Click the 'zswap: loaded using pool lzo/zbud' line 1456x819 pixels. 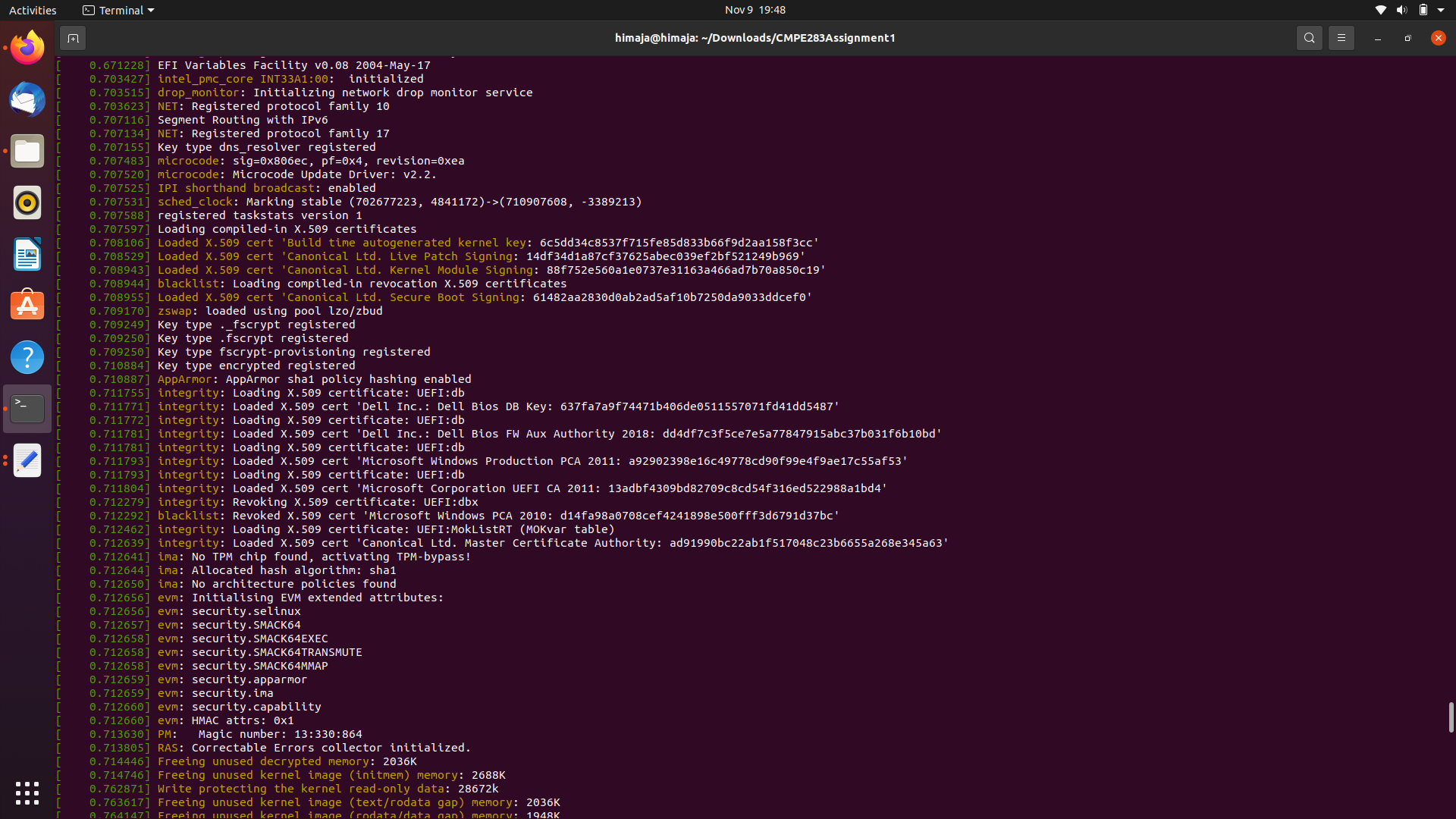[x=270, y=311]
